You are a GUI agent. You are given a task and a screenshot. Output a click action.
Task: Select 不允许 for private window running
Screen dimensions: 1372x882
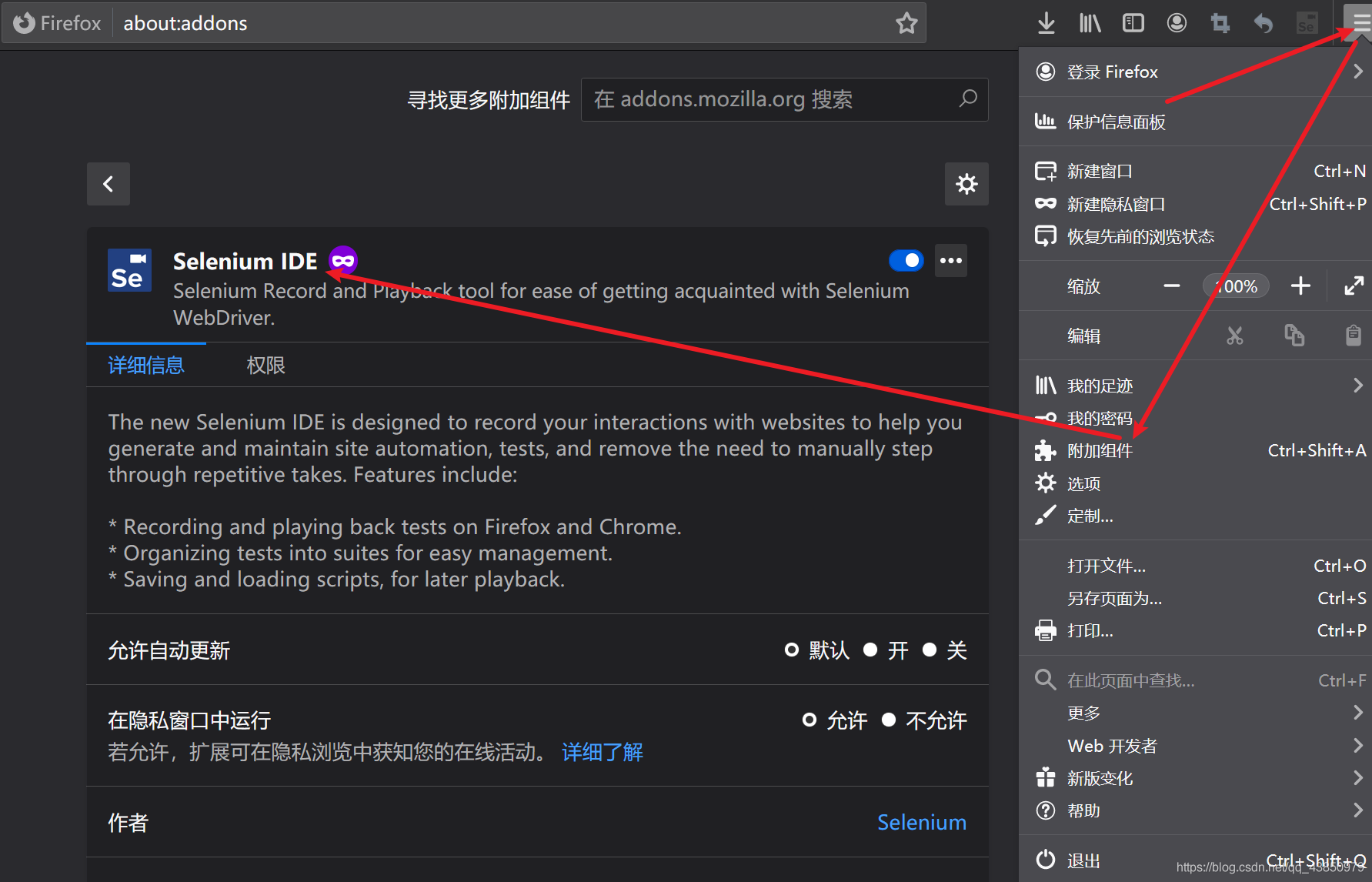(889, 720)
